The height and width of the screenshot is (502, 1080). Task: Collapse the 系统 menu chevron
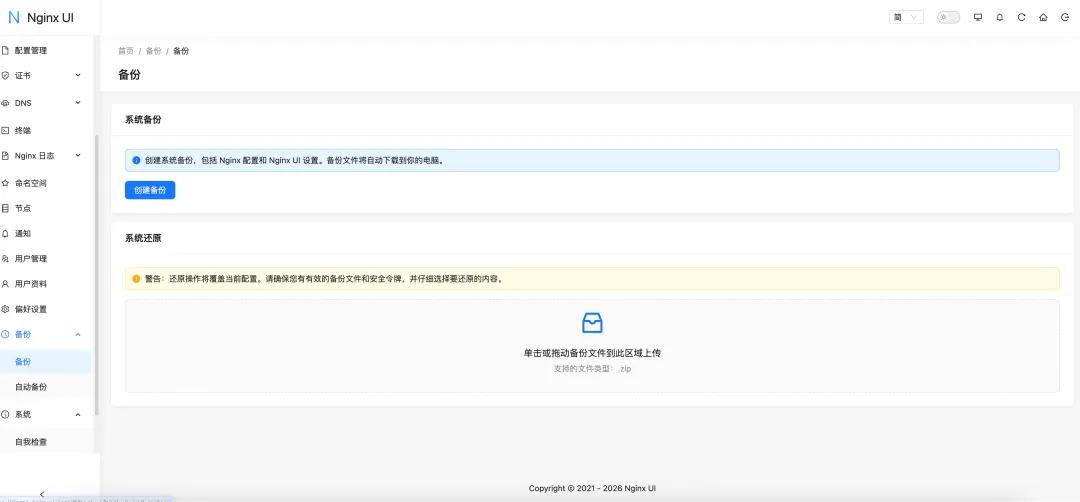[78, 415]
